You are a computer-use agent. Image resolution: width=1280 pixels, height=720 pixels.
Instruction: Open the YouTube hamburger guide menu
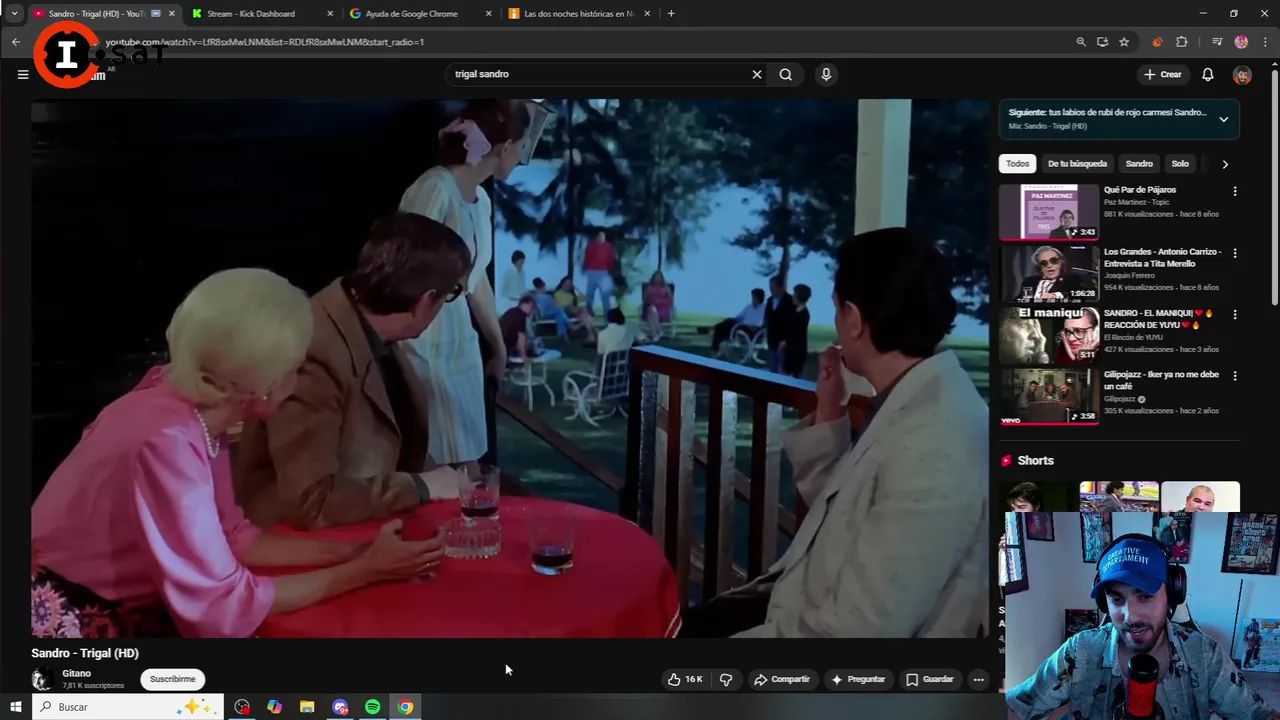[23, 74]
